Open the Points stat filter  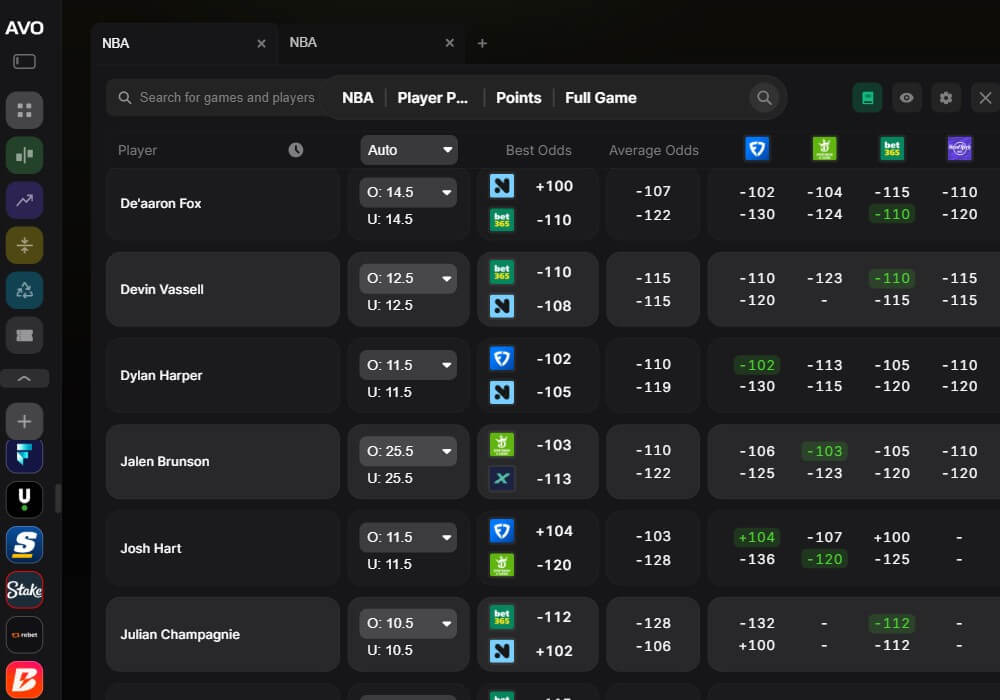(x=518, y=98)
